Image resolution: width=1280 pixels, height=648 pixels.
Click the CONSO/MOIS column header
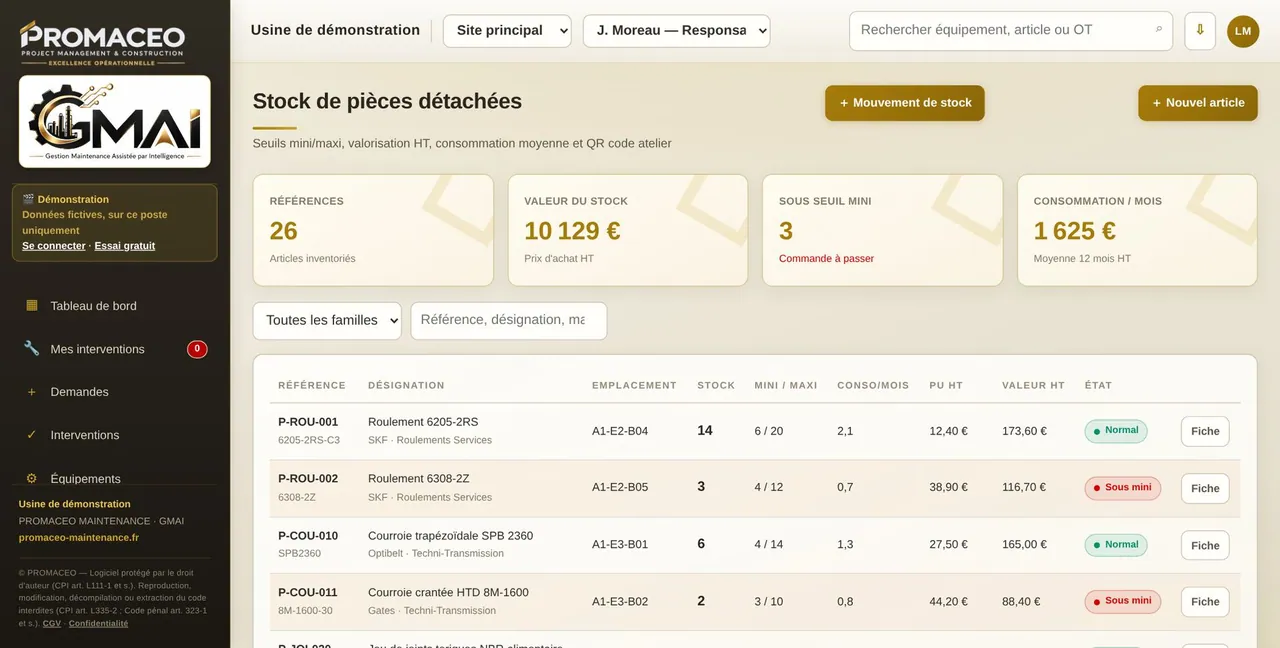[873, 386]
